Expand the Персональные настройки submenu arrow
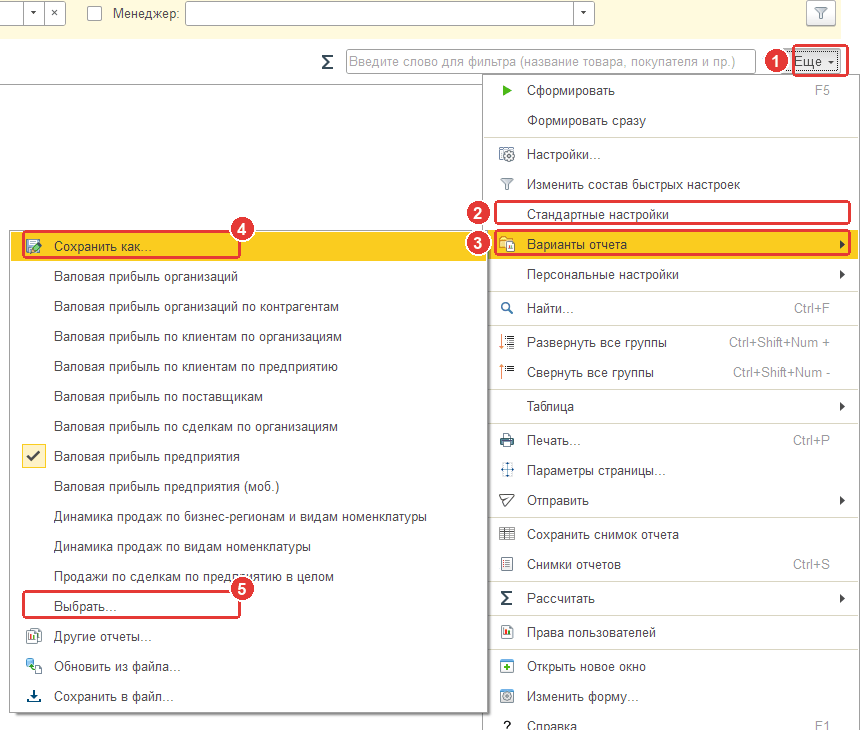 pyautogui.click(x=842, y=274)
